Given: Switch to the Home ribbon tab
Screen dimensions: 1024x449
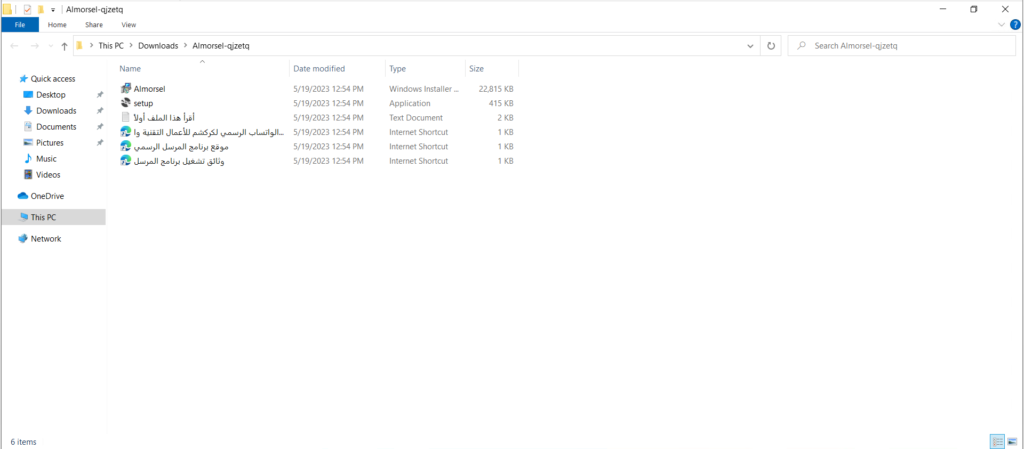Looking at the screenshot, I should pos(57,25).
